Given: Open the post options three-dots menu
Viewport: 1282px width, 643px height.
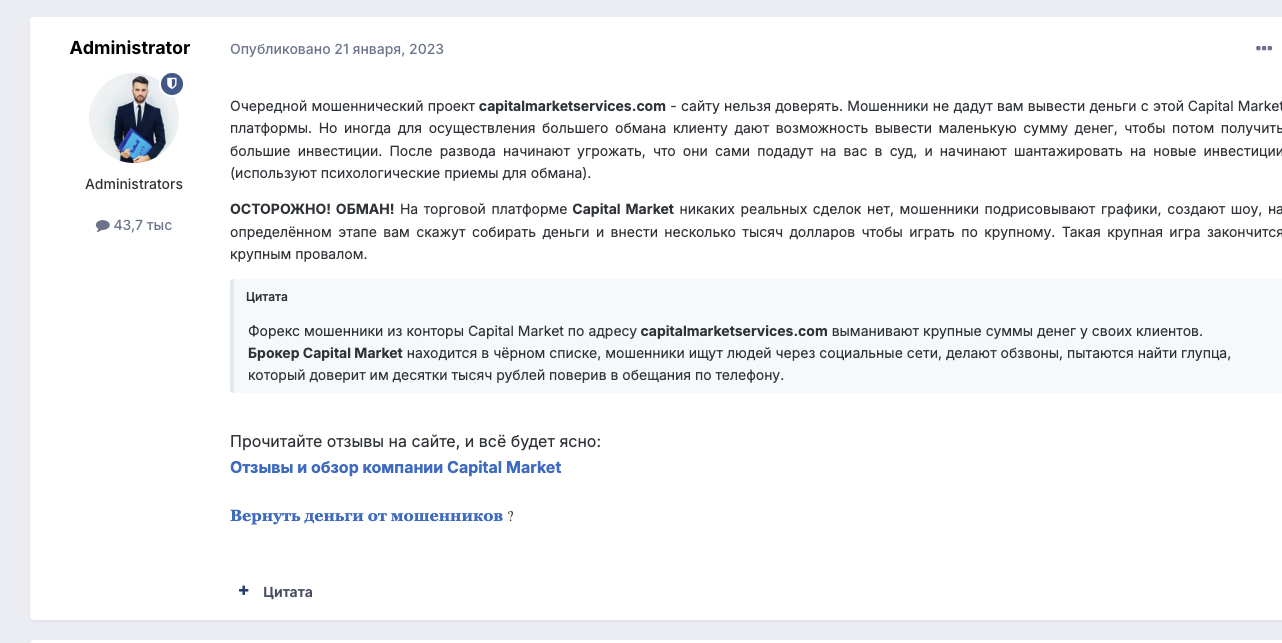Looking at the screenshot, I should pos(1263,48).
